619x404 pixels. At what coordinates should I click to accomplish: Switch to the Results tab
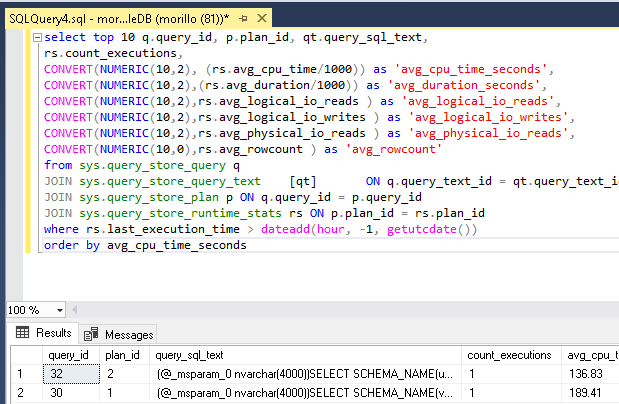click(x=43, y=333)
